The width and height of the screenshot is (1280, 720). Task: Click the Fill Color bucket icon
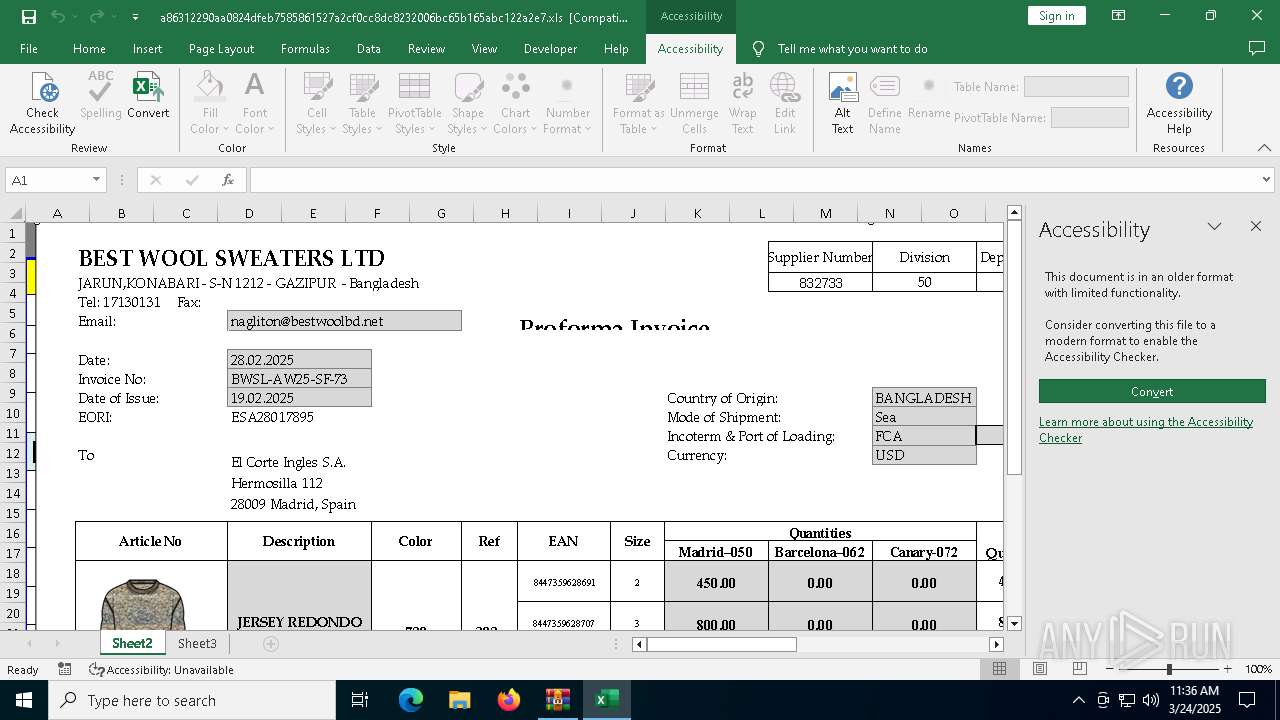tap(210, 87)
